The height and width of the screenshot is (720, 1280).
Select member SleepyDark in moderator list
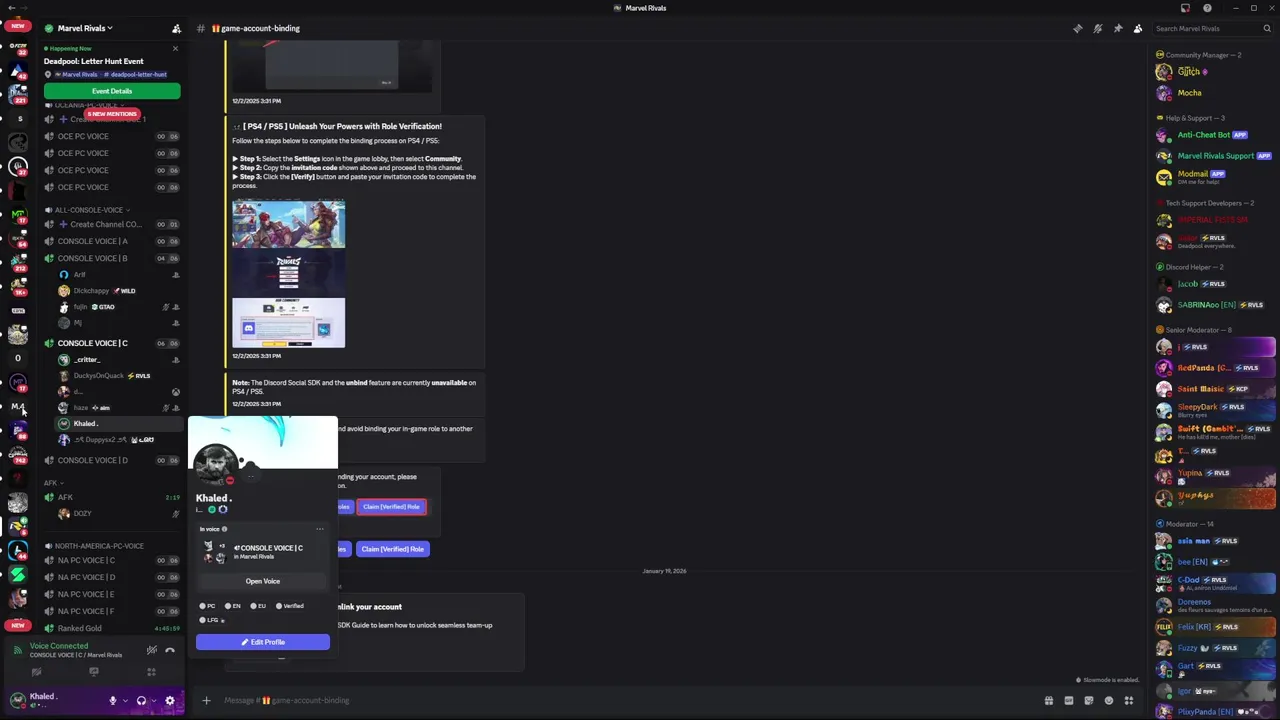(1214, 411)
